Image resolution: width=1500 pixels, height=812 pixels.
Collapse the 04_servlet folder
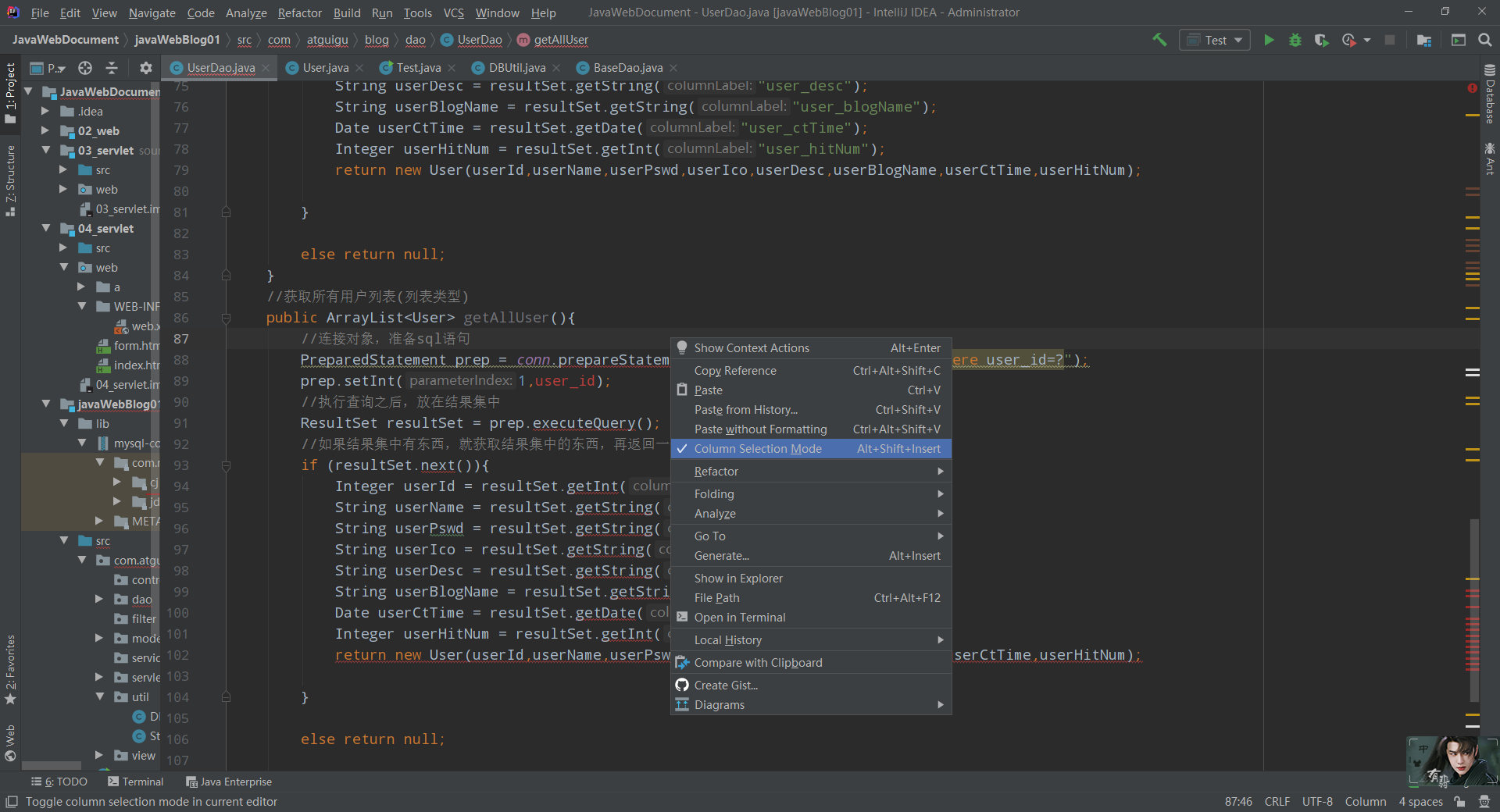point(47,228)
